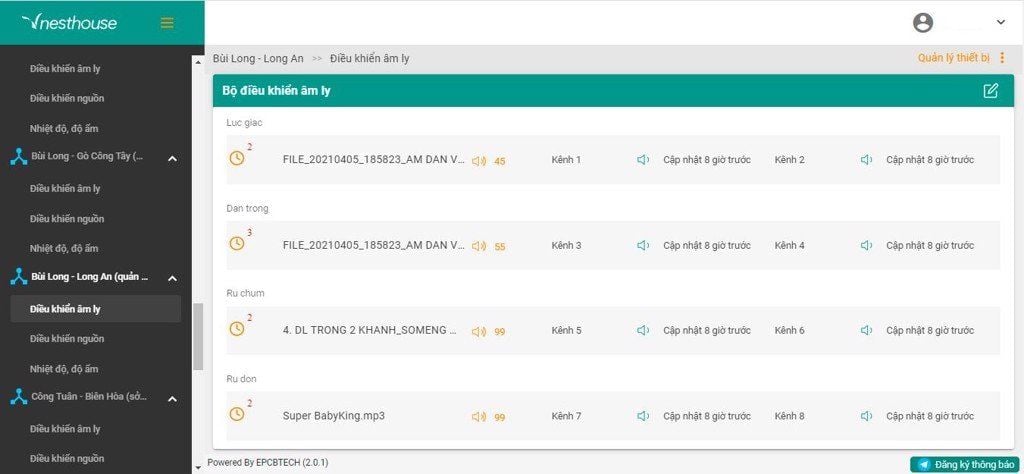Image resolution: width=1024 pixels, height=474 pixels.
Task: Click the nesthouse logo
Action: click(69, 23)
